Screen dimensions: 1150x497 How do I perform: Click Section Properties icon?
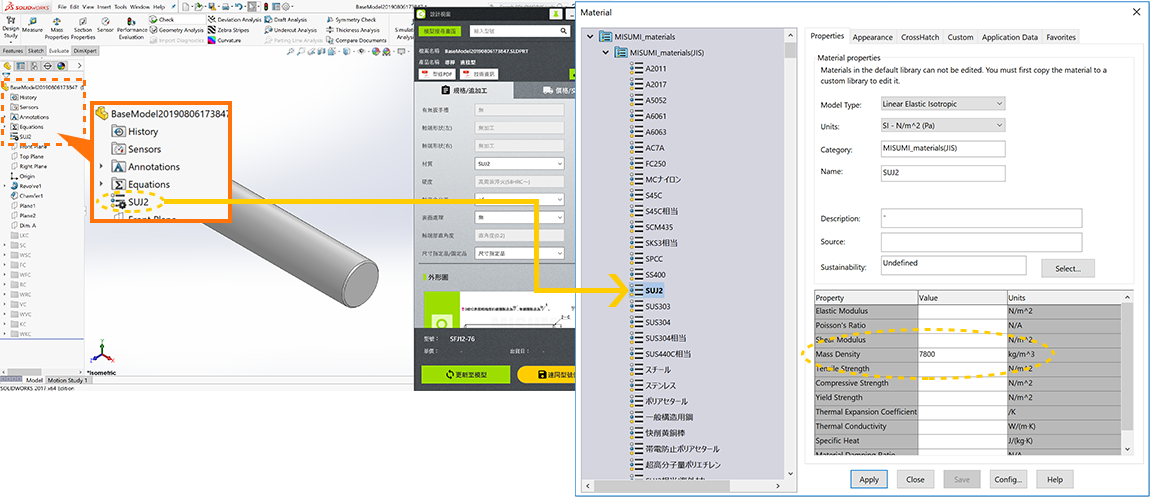[83, 21]
